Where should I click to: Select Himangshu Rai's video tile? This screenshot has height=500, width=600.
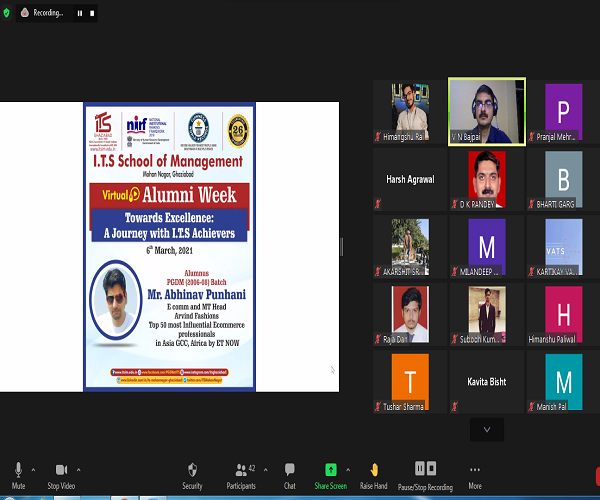[x=410, y=112]
